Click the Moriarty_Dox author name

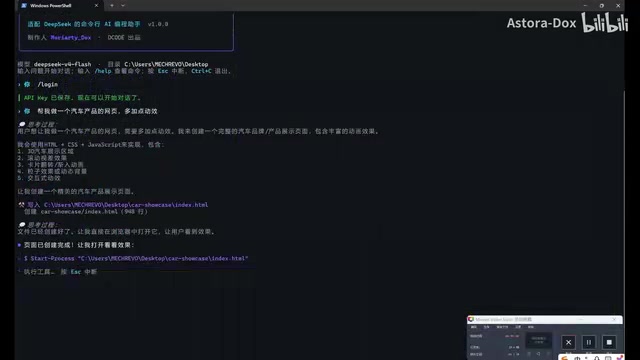pos(71,38)
